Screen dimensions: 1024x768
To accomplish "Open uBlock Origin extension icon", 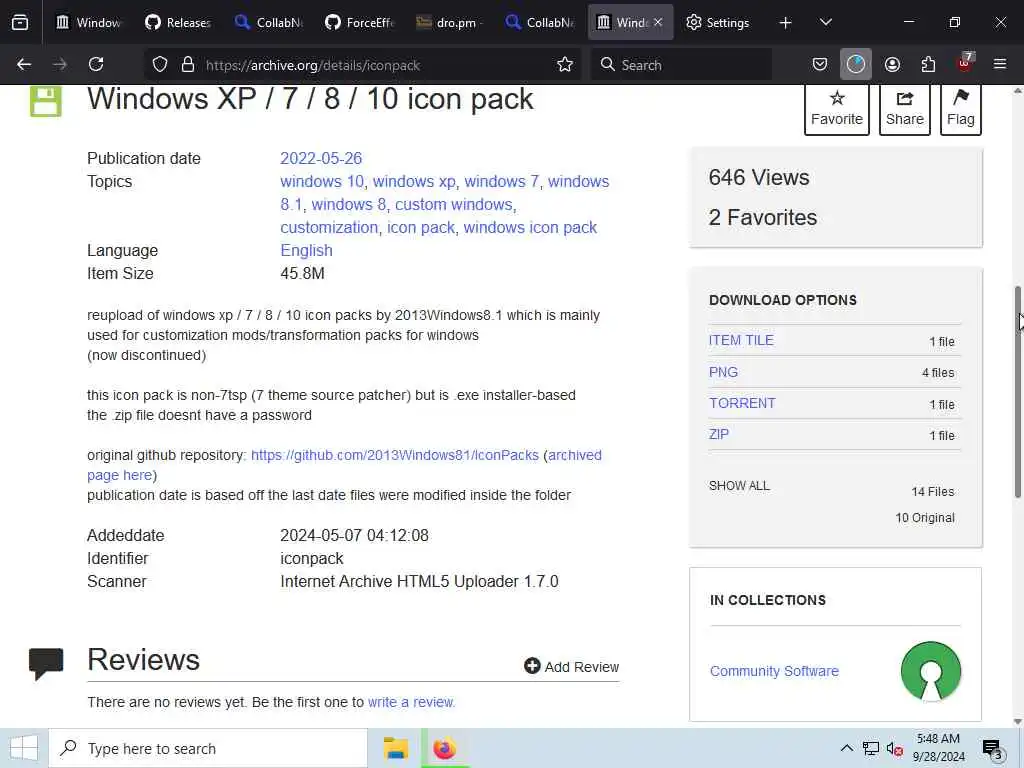I will click(x=965, y=63).
